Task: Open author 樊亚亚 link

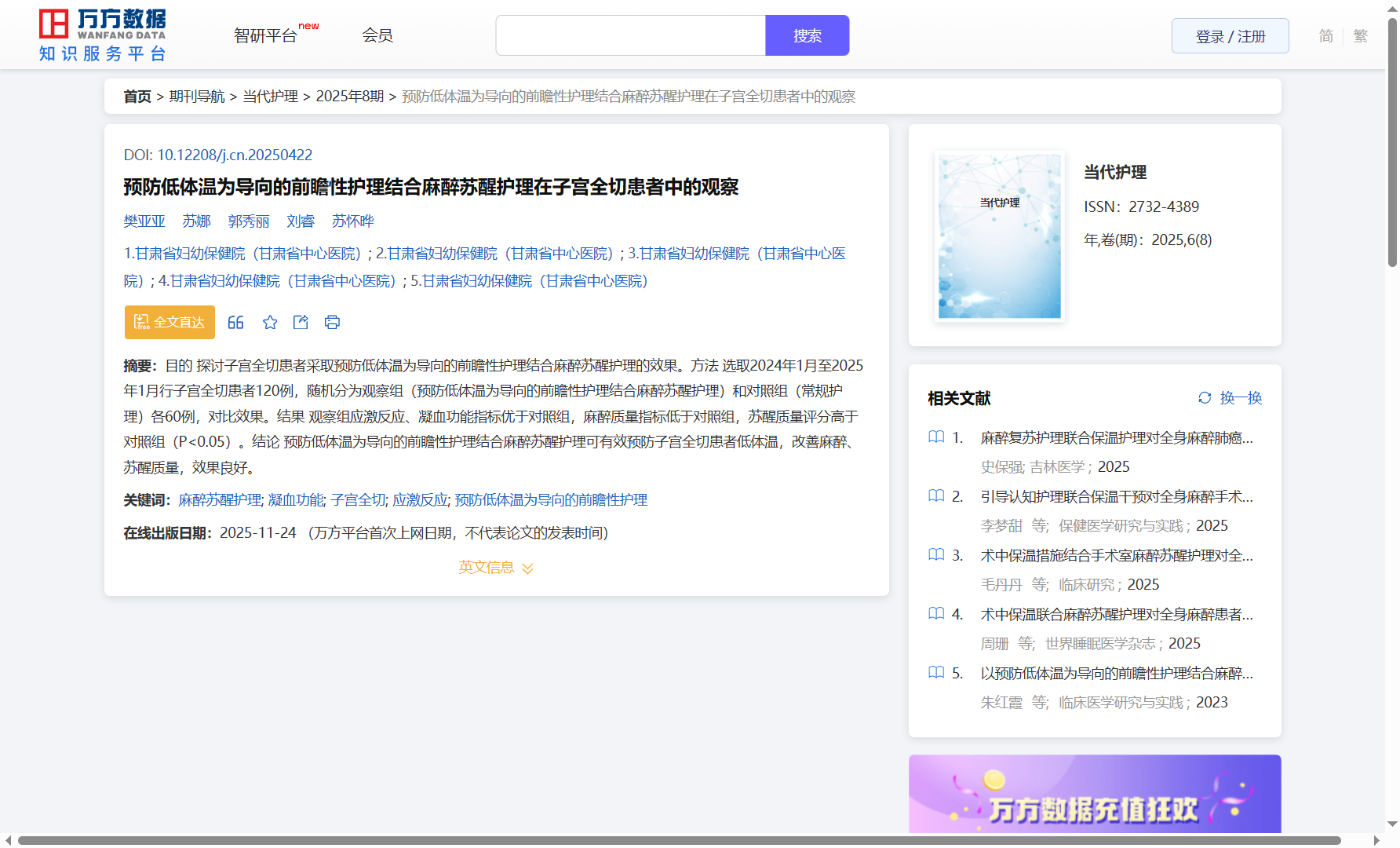Action: pyautogui.click(x=144, y=221)
